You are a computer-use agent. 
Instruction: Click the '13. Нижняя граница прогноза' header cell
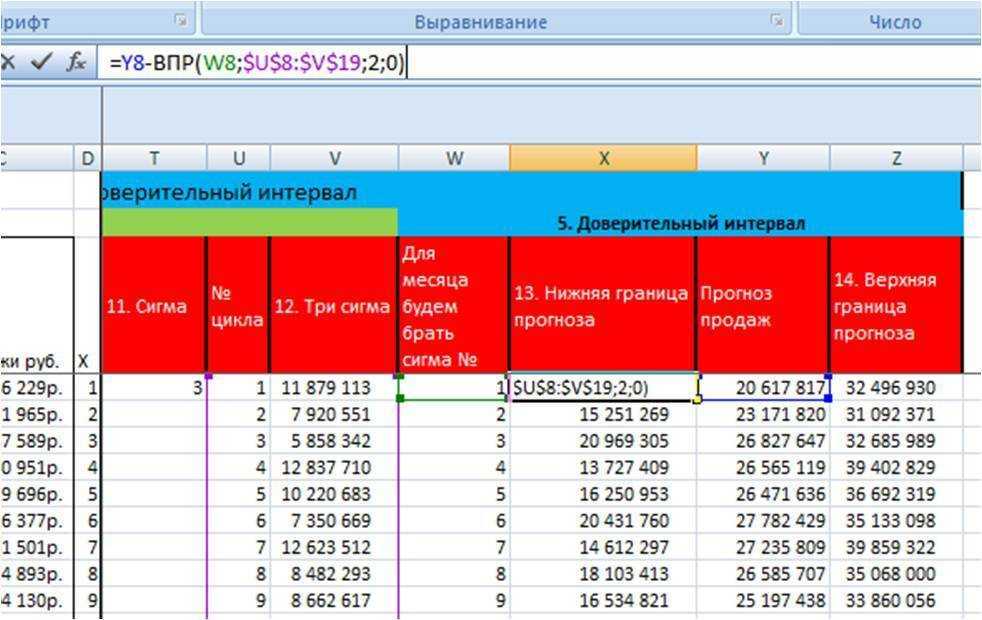[603, 307]
